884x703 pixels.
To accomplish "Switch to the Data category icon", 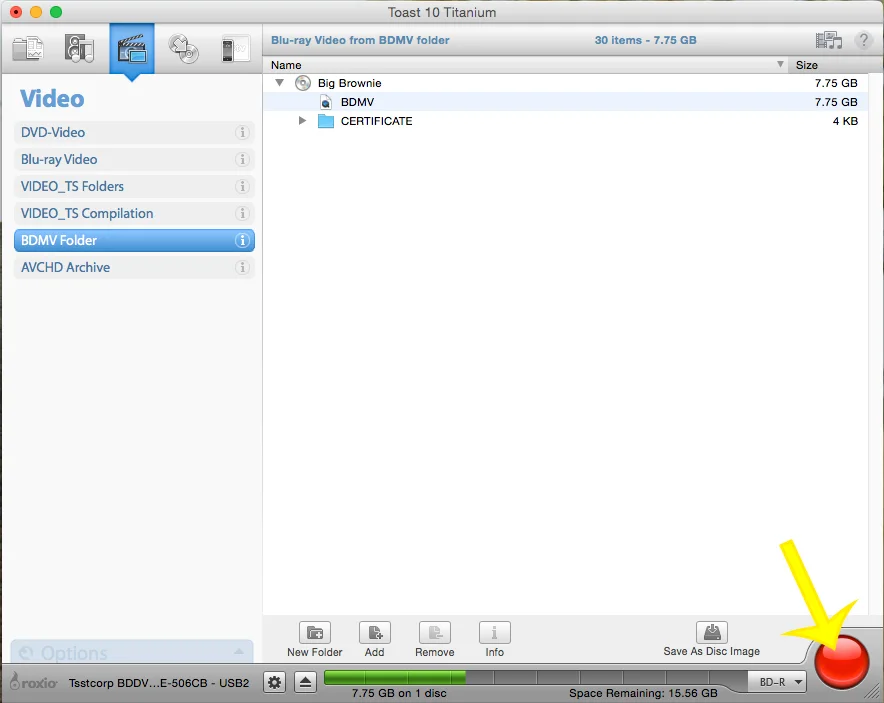I will (x=28, y=48).
